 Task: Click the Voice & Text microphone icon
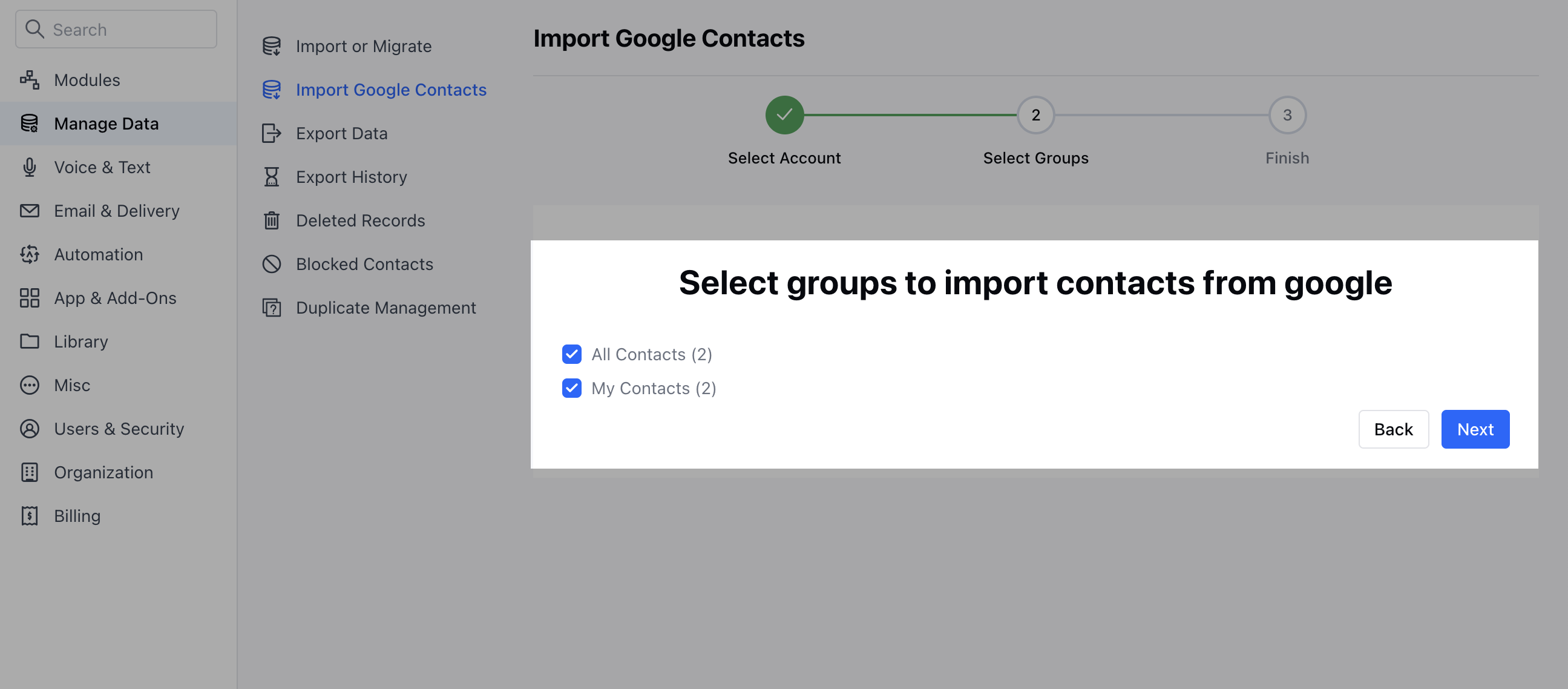tap(29, 167)
